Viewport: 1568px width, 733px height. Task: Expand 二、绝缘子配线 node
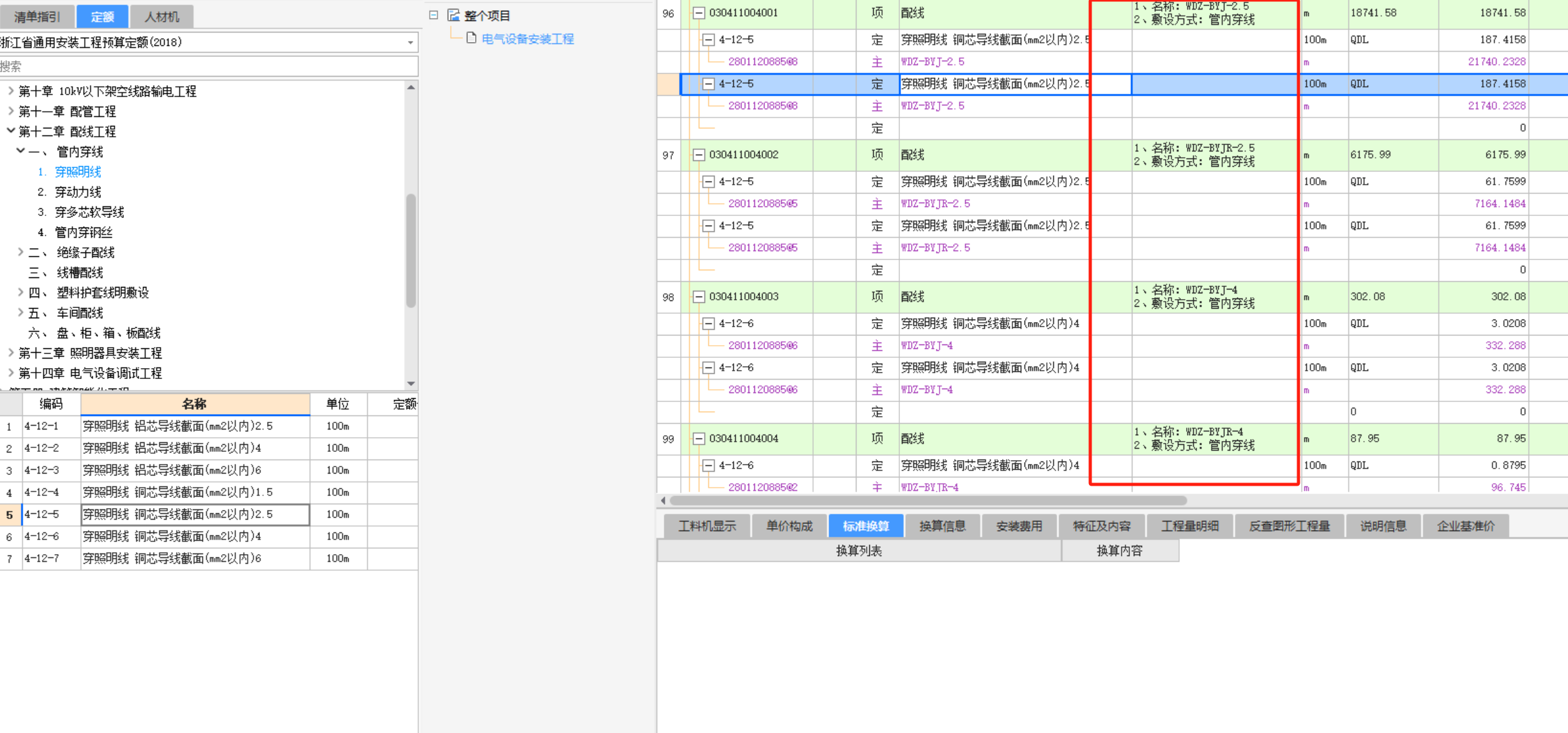pos(21,252)
